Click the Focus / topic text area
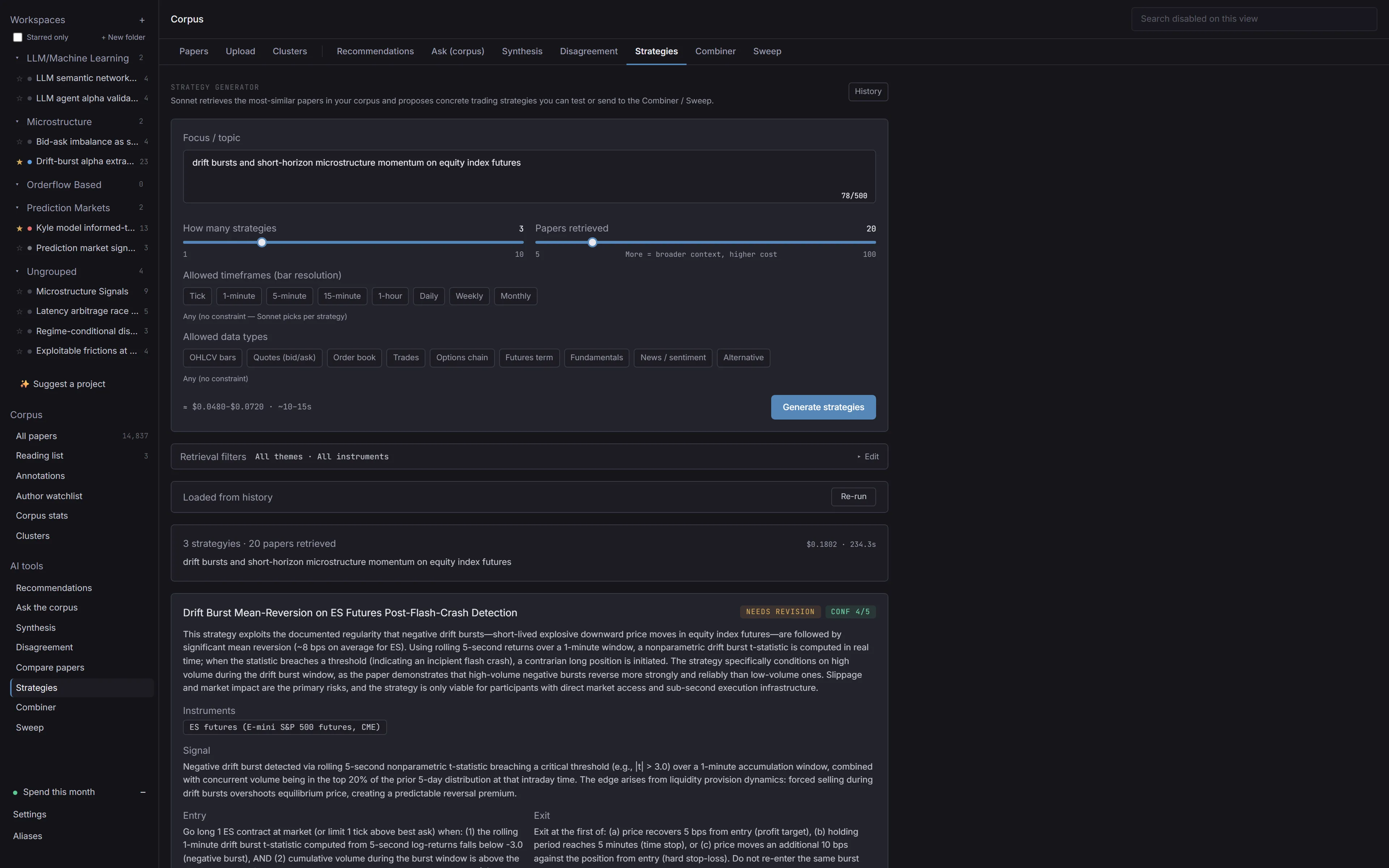The width and height of the screenshot is (1389, 868). click(529, 176)
